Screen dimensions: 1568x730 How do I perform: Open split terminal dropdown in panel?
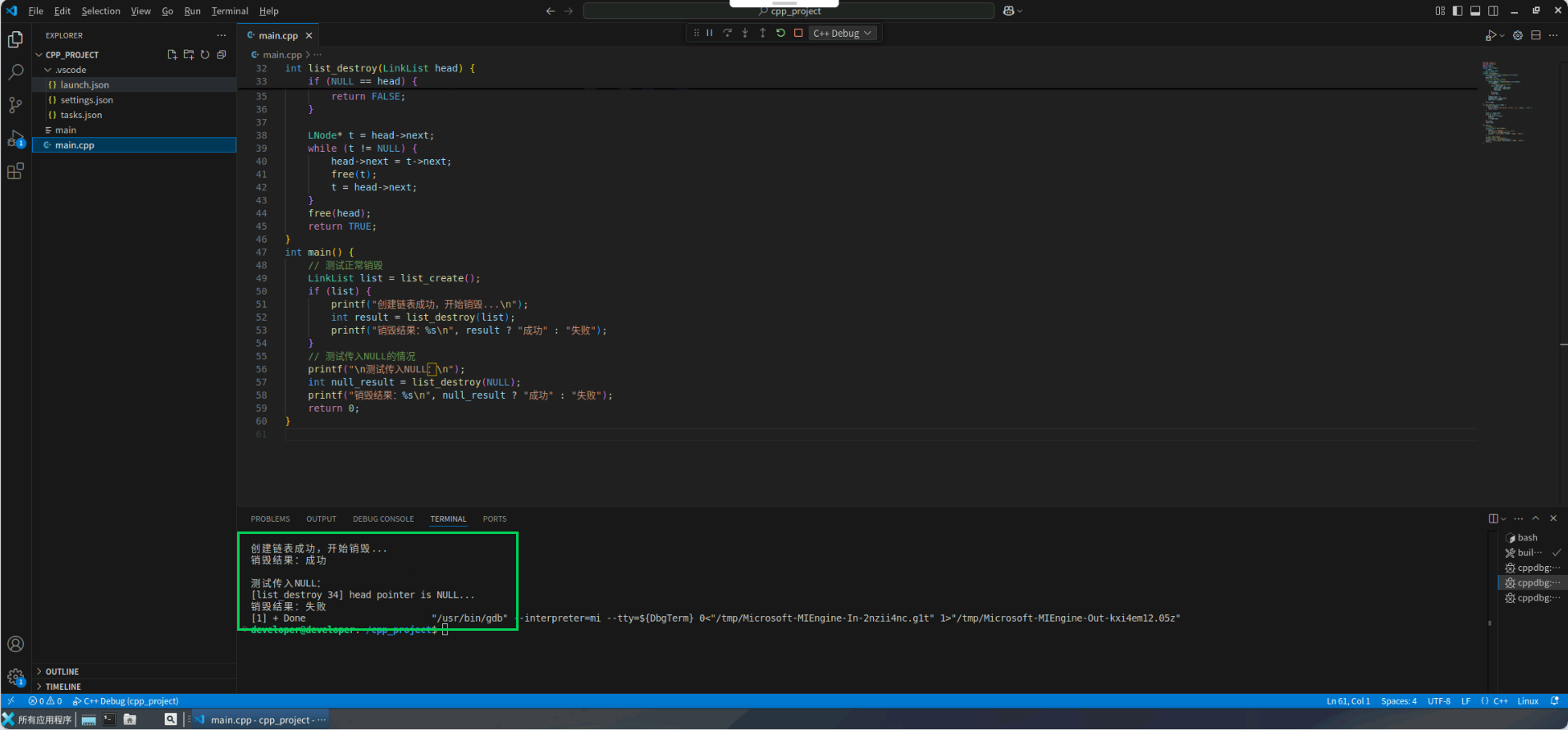click(1503, 518)
